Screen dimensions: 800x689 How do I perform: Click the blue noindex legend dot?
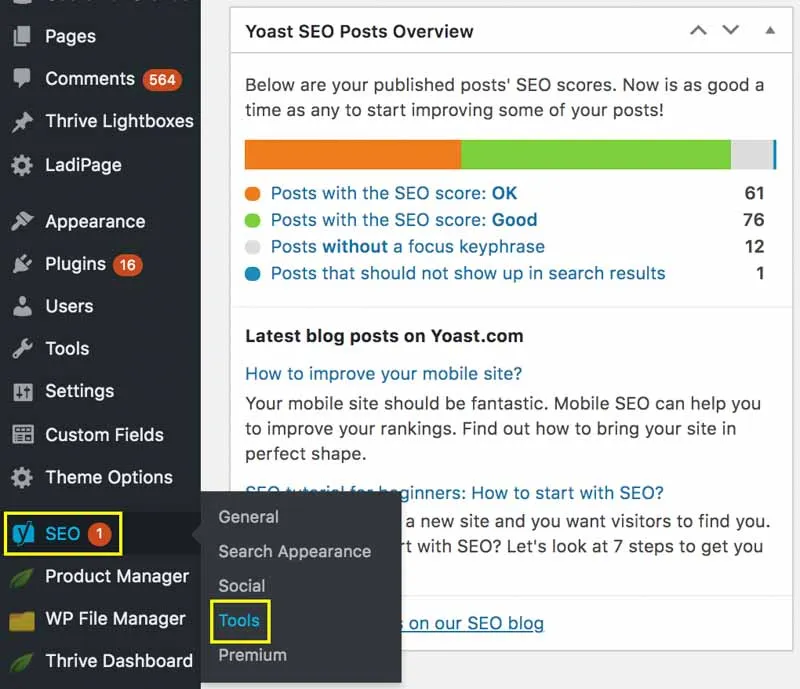tap(253, 274)
